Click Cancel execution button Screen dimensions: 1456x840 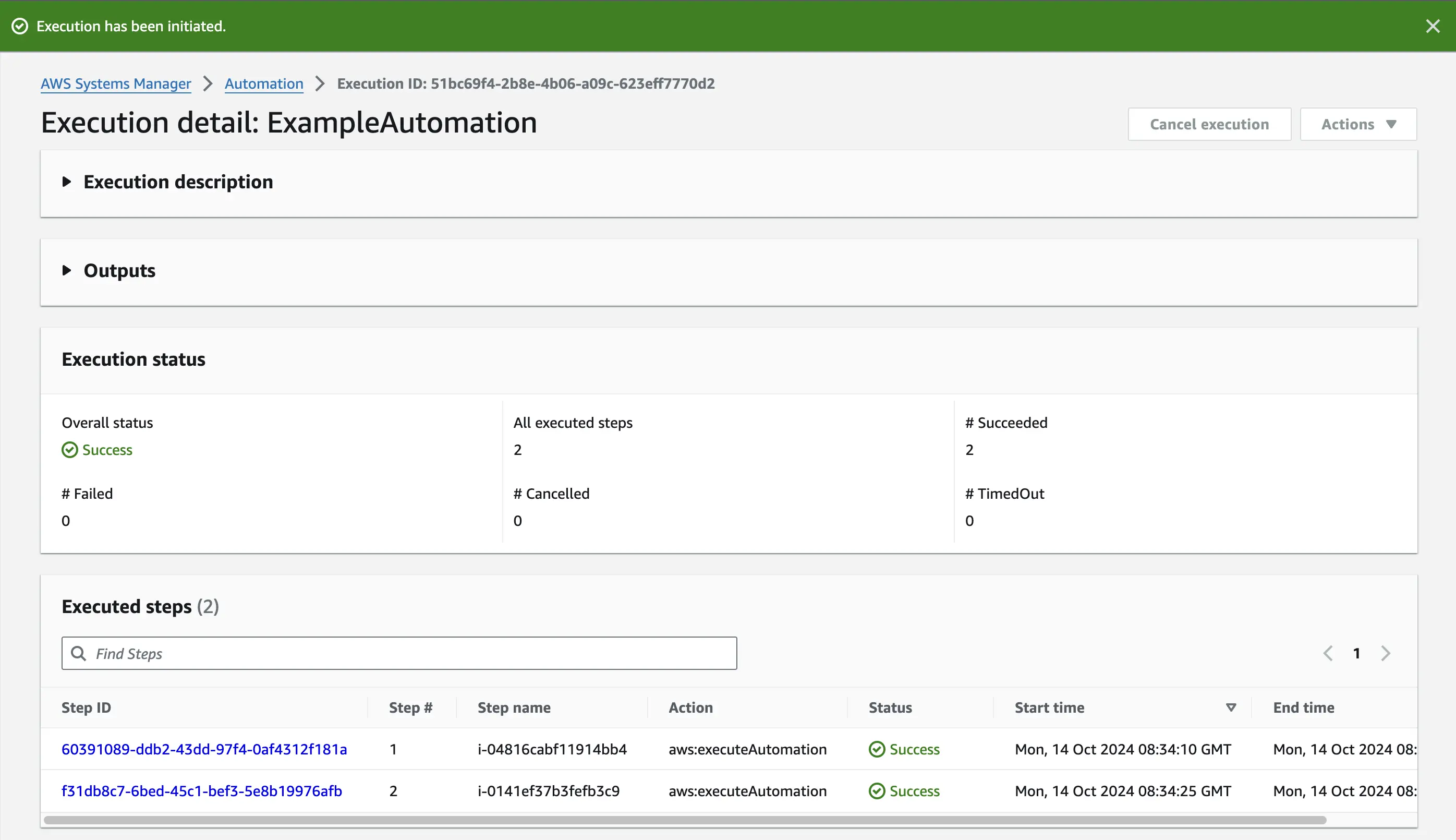[x=1209, y=123]
